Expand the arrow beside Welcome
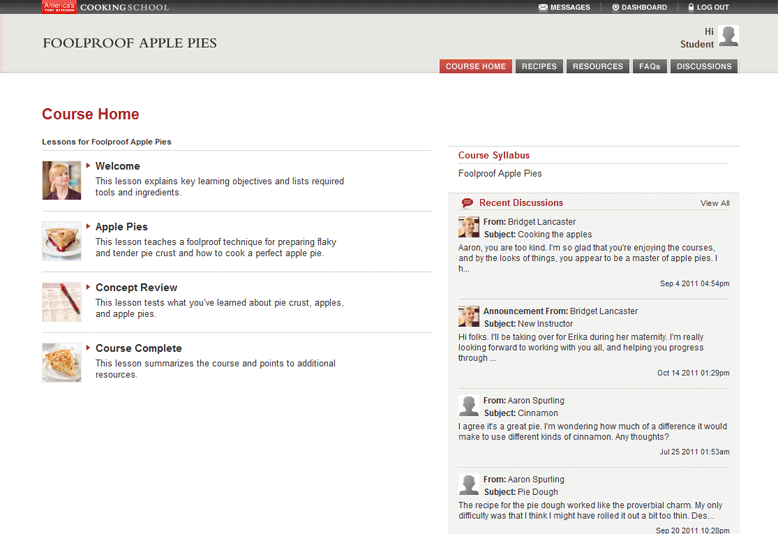 (88, 165)
